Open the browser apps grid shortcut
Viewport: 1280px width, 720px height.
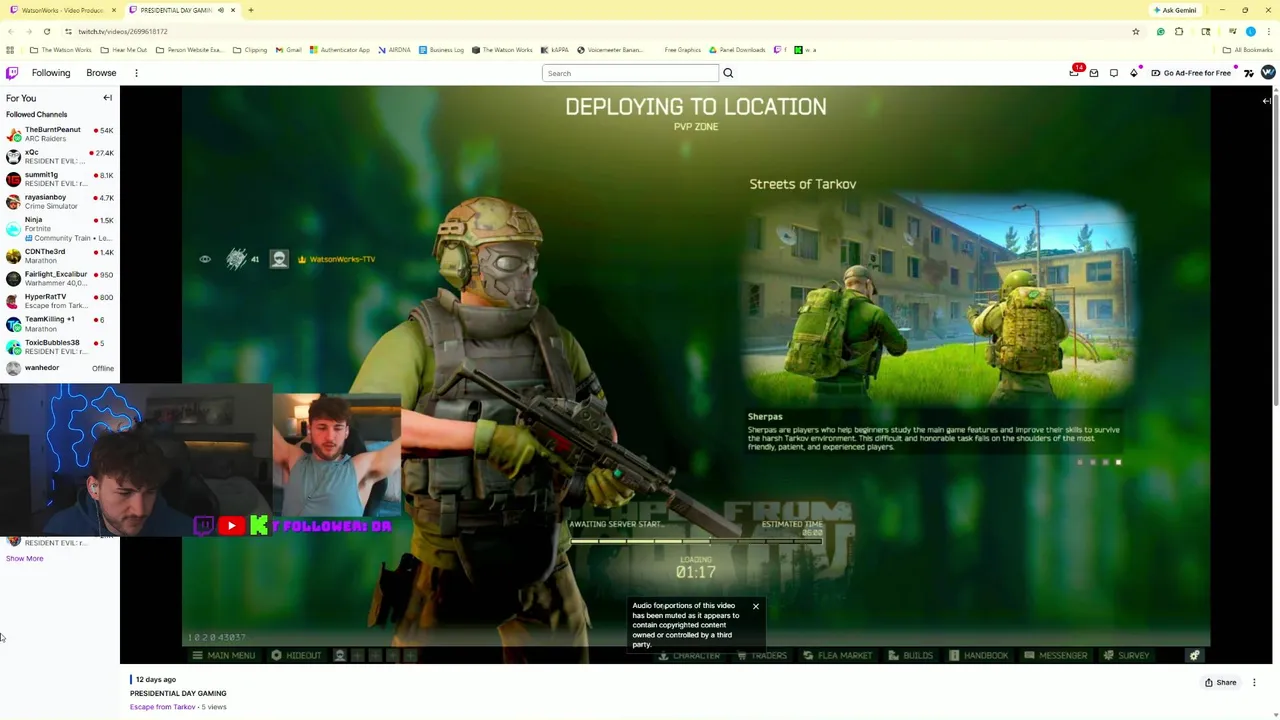coord(10,50)
